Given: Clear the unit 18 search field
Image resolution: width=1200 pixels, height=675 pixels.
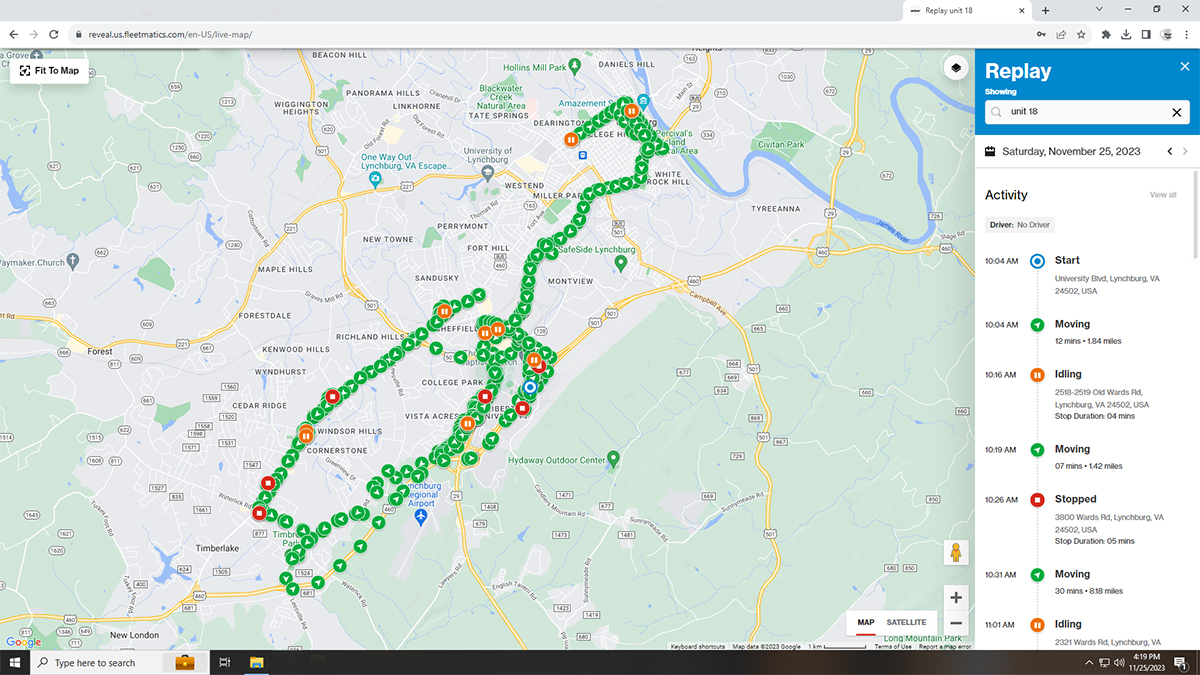Looking at the screenshot, I should 1176,112.
